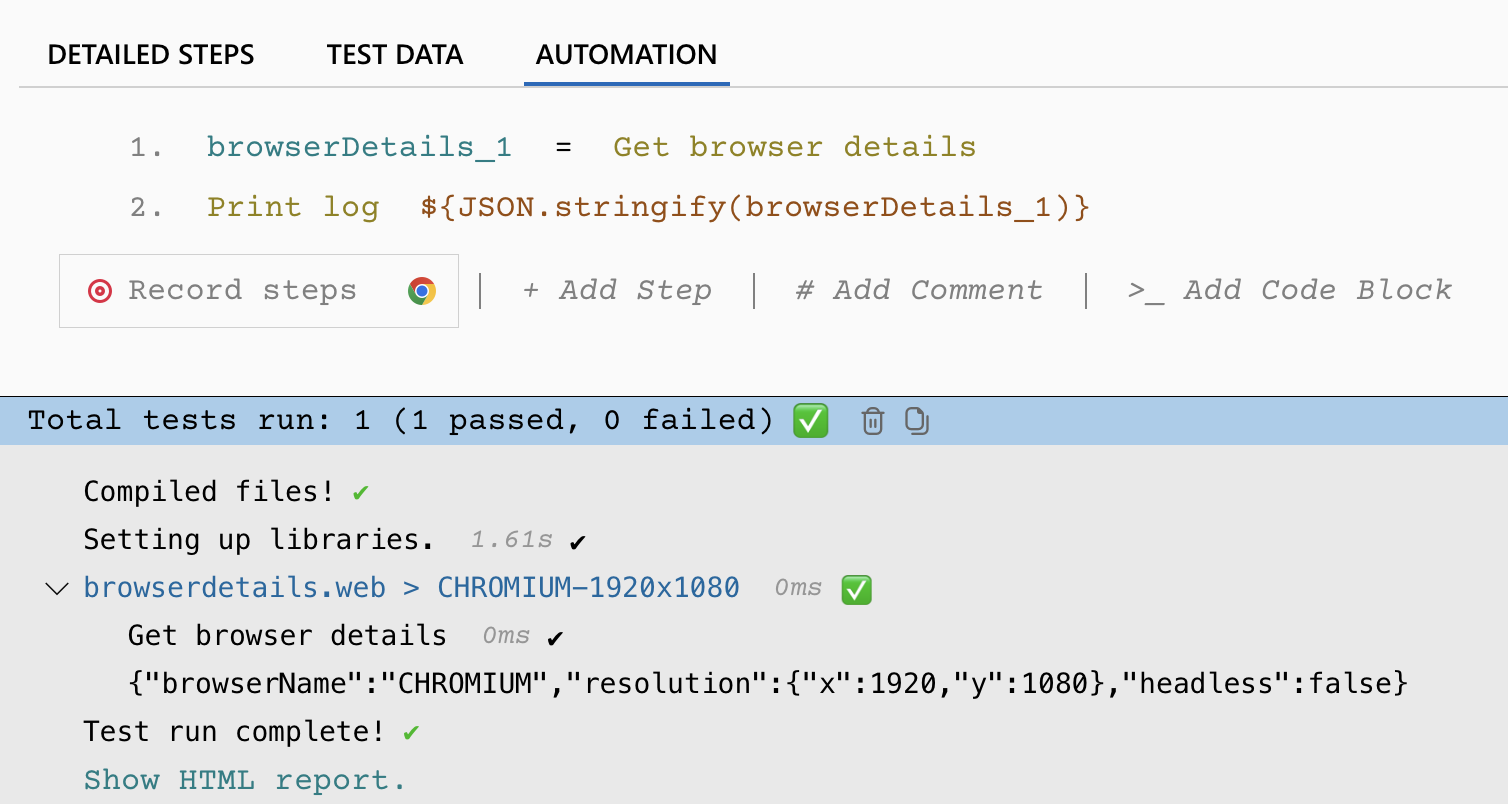The image size is (1508, 804).
Task: Click # Add Comment
Action: (918, 290)
